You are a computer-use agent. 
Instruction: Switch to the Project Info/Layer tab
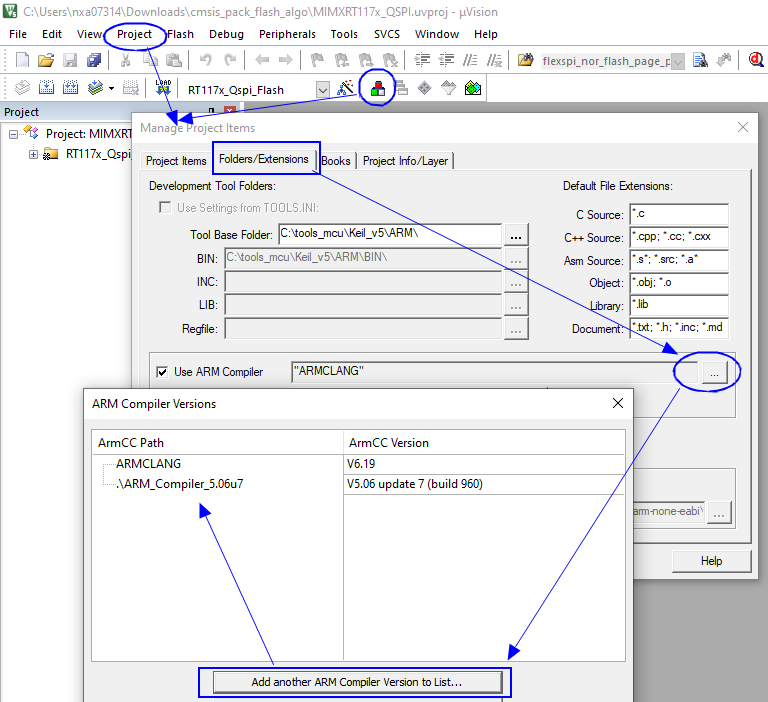pos(405,160)
